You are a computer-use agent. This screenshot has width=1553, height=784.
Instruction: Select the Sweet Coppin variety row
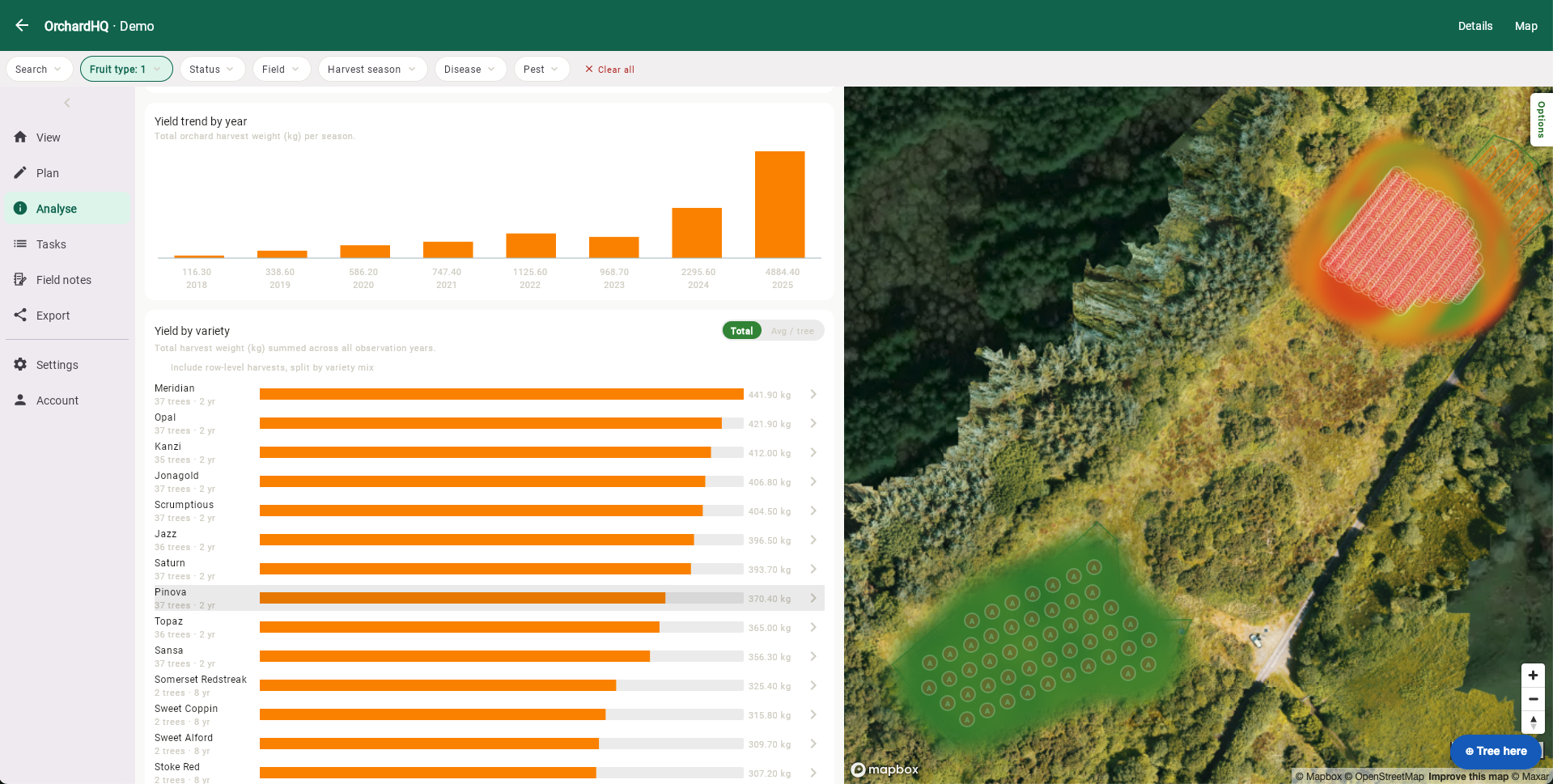(x=489, y=715)
